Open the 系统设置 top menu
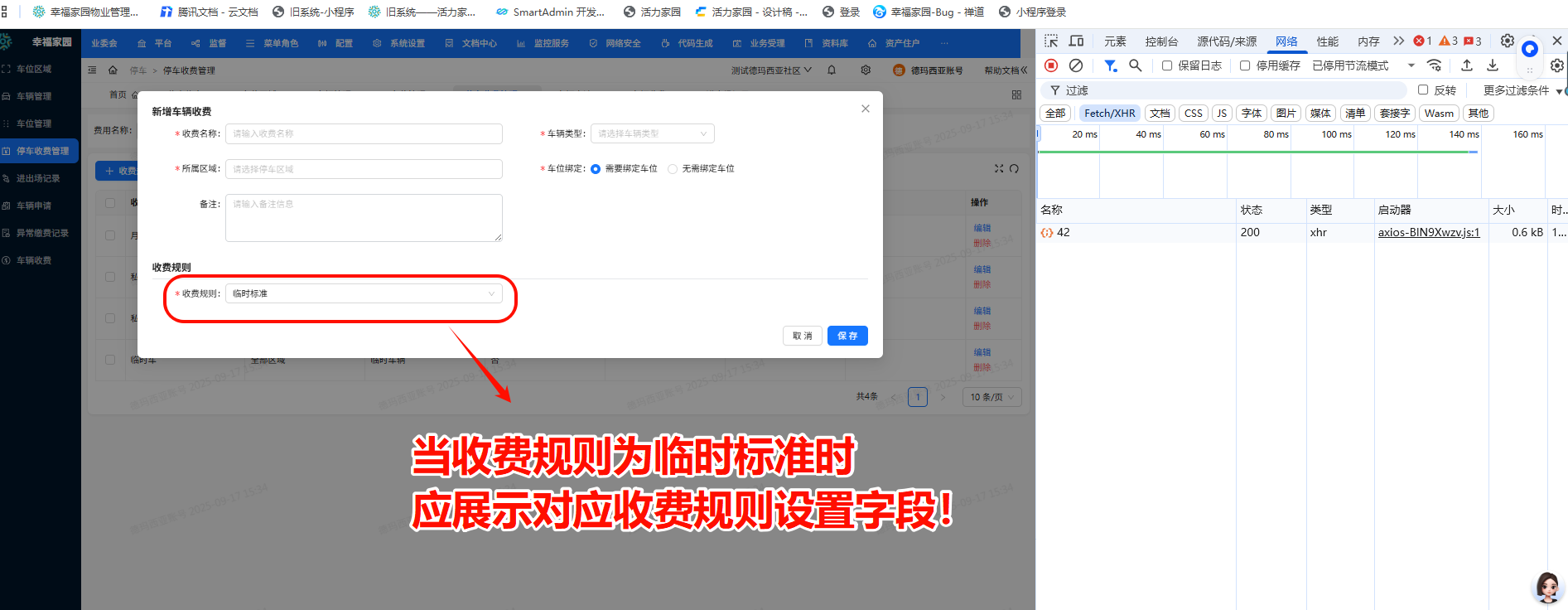The image size is (1568, 610). [x=399, y=43]
